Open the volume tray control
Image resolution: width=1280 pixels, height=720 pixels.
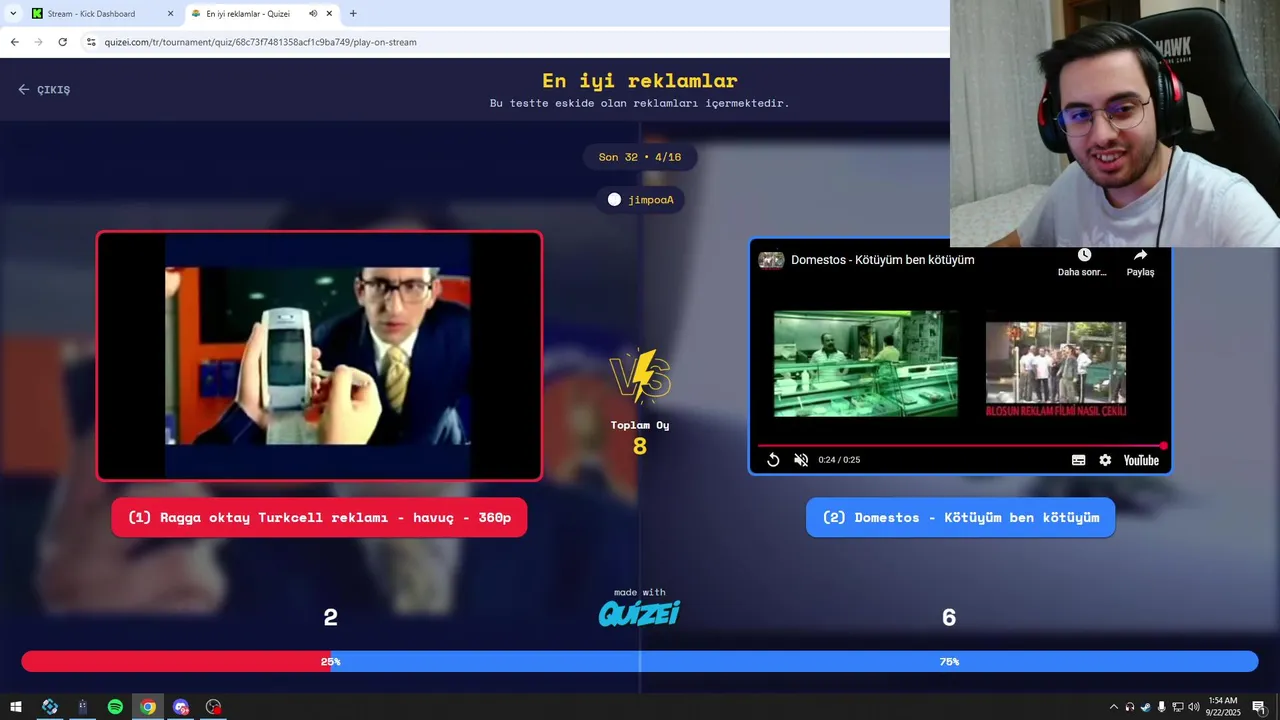(1193, 707)
